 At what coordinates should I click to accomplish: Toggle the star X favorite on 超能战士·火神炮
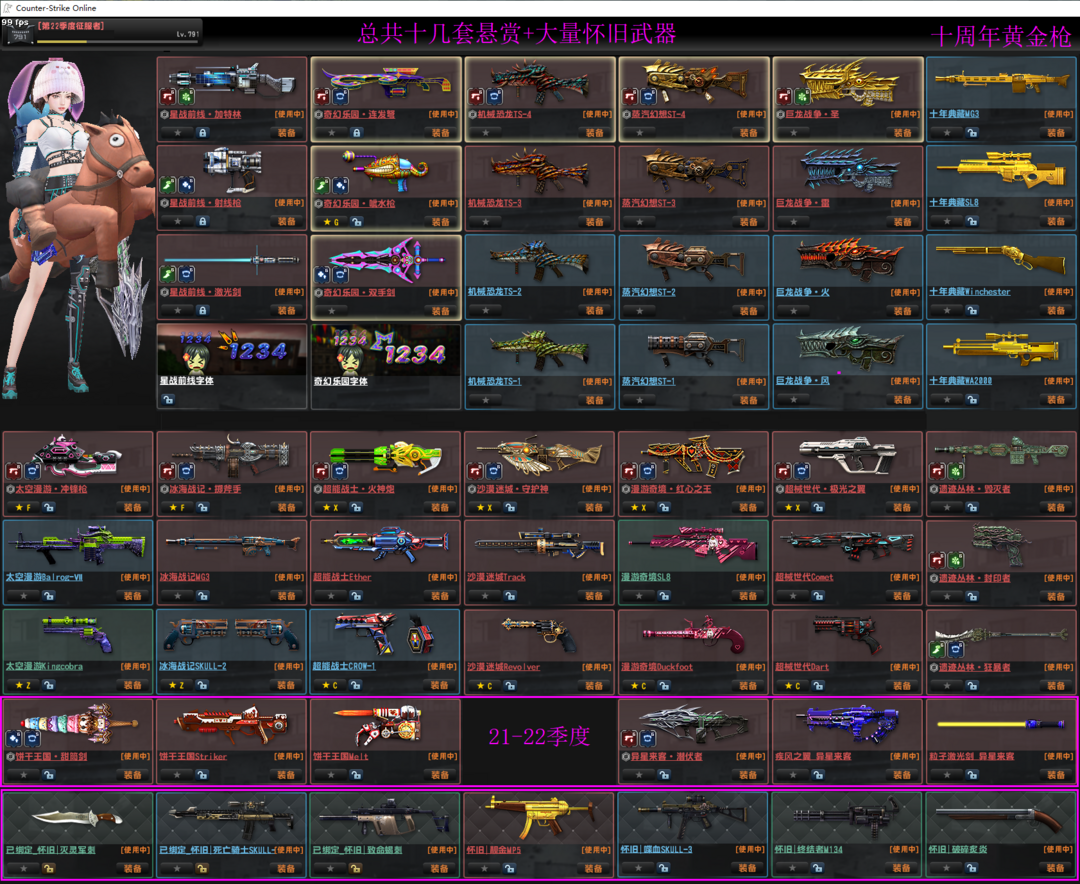point(331,507)
